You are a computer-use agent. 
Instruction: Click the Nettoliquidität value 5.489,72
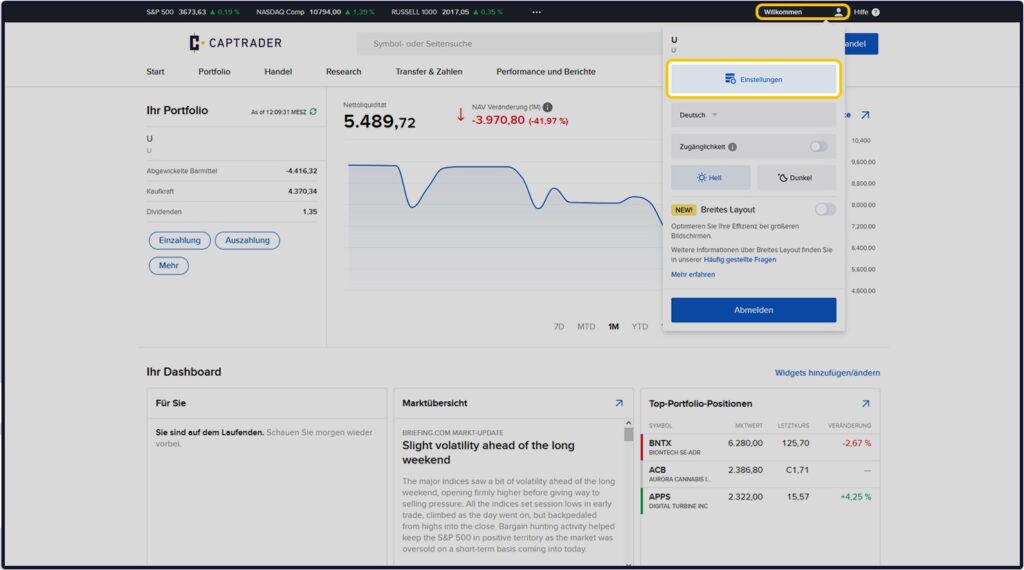(379, 121)
